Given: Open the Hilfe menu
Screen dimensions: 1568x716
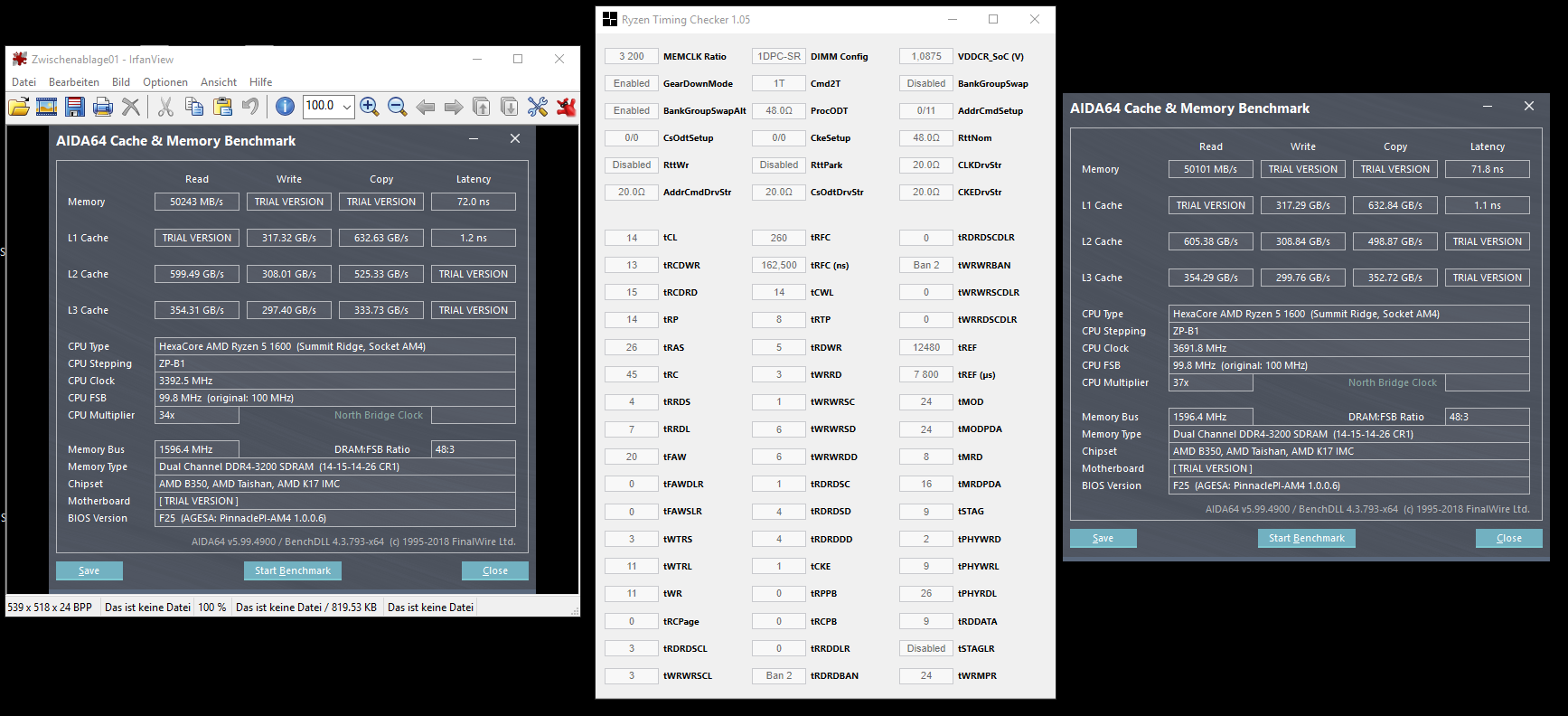Looking at the screenshot, I should pos(261,81).
